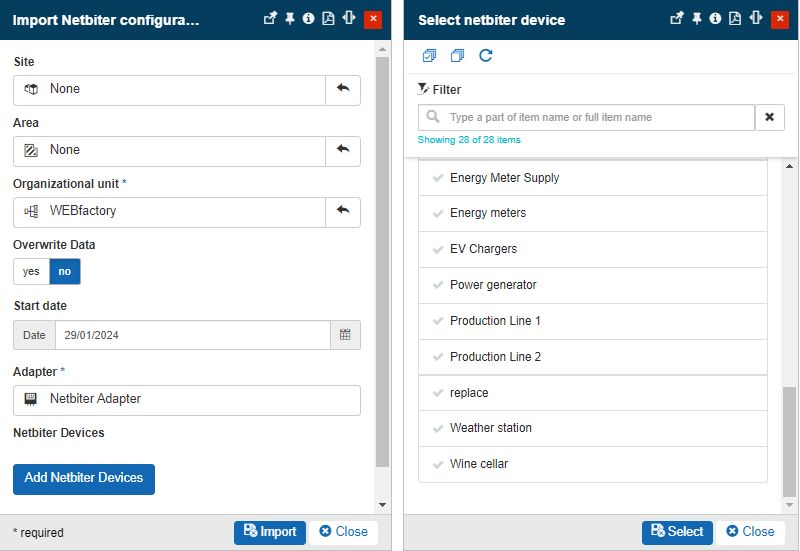Image resolution: width=800 pixels, height=551 pixels.
Task: Click deselect all icon in device toolbar
Action: click(x=457, y=56)
